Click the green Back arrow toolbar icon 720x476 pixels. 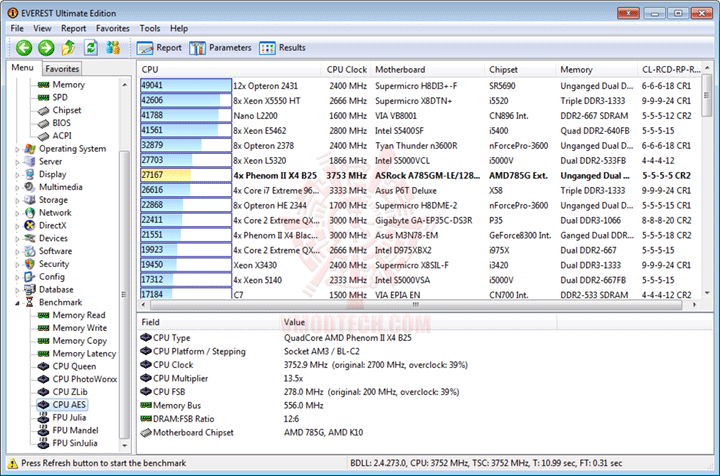[x=24, y=48]
